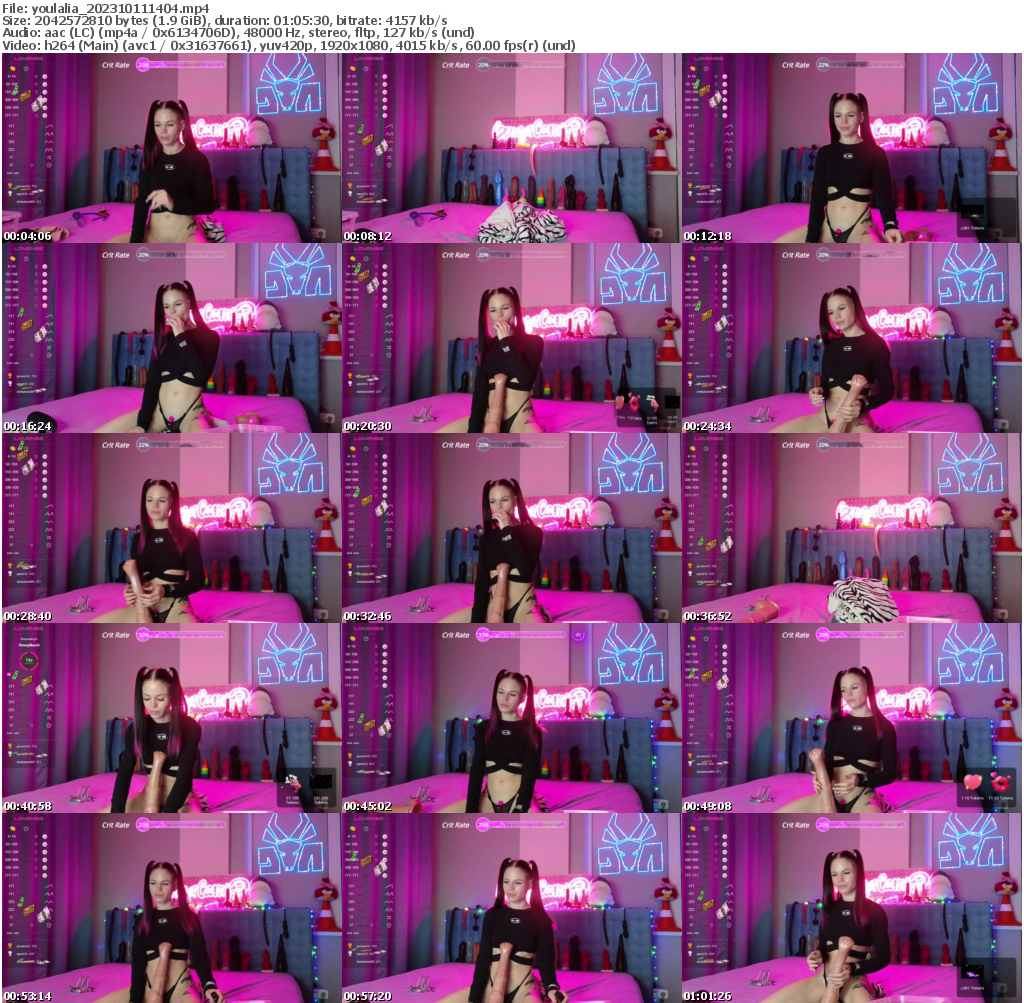Select the 777-777 tip menu entry

pyautogui.click(x=20, y=116)
